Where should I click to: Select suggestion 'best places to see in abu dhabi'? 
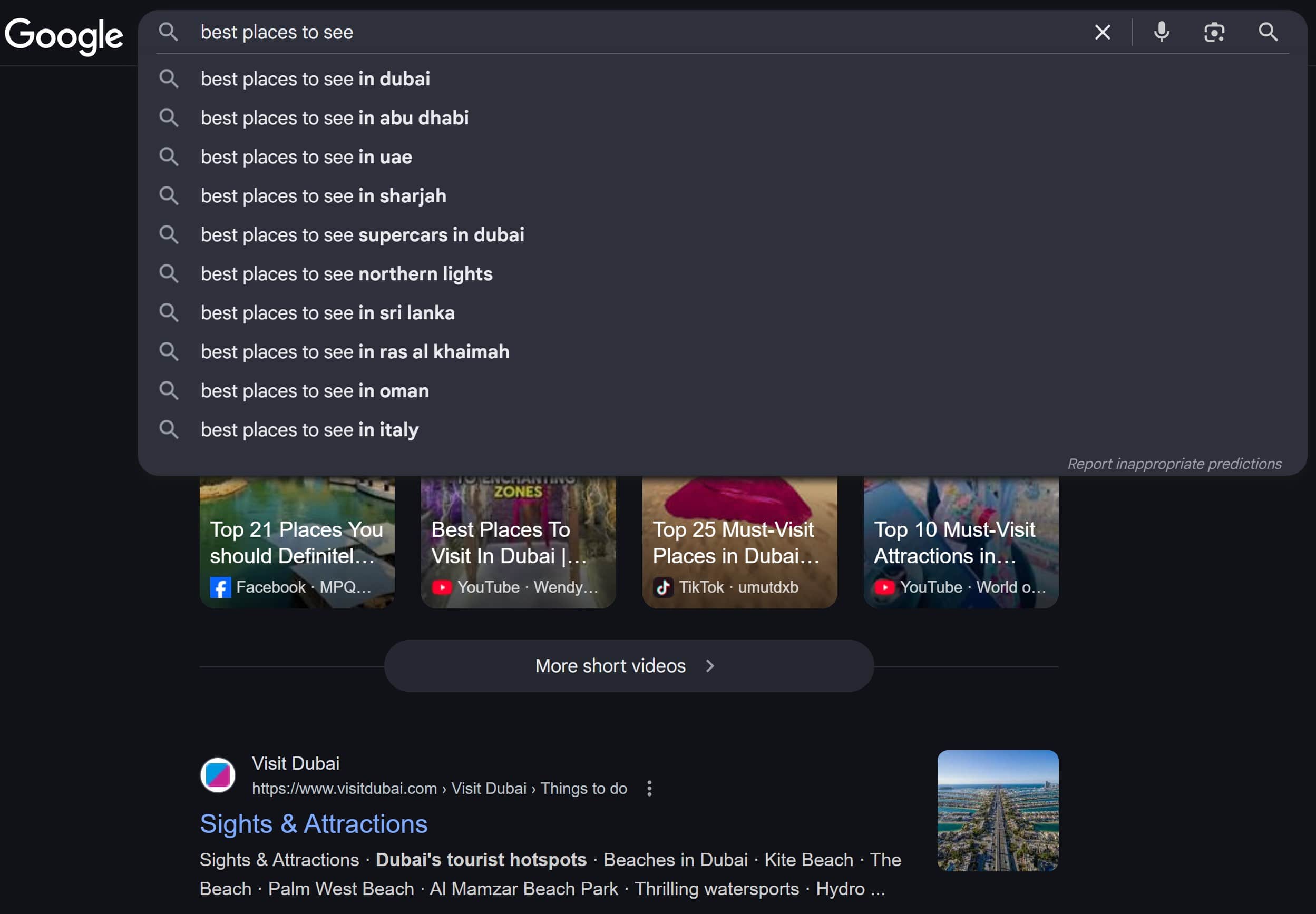[722, 117]
